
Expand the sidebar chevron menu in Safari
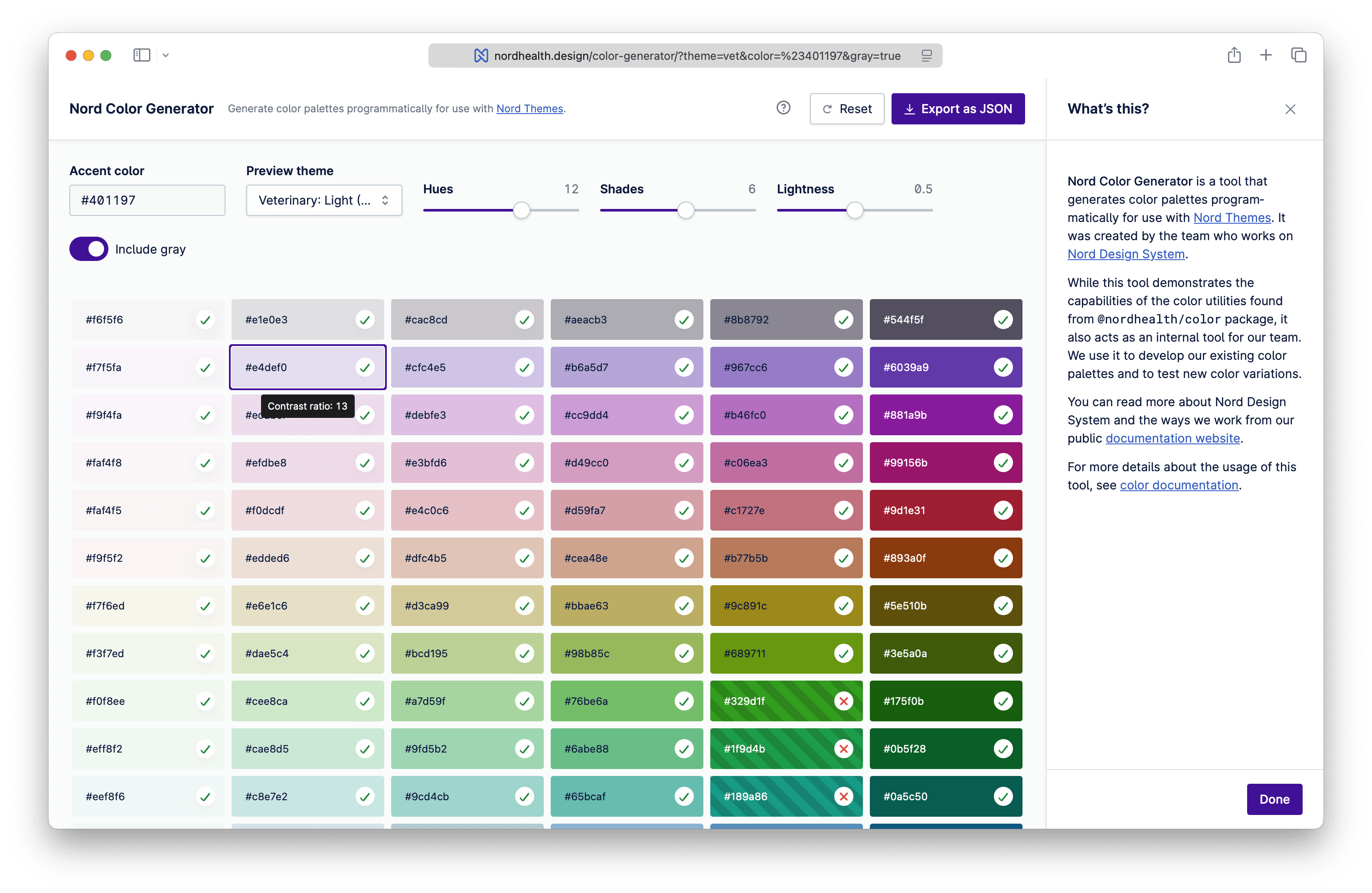[166, 55]
